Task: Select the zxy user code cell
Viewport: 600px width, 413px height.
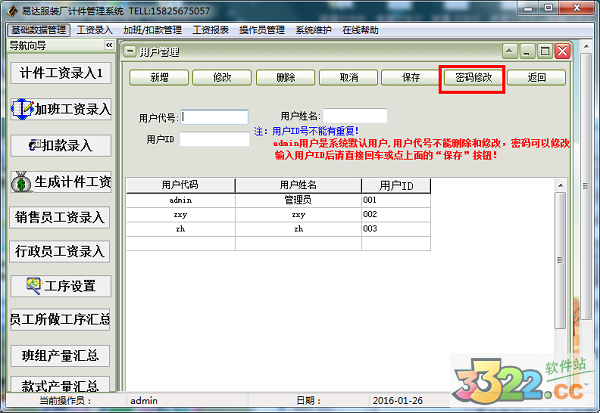Action: pyautogui.click(x=181, y=215)
